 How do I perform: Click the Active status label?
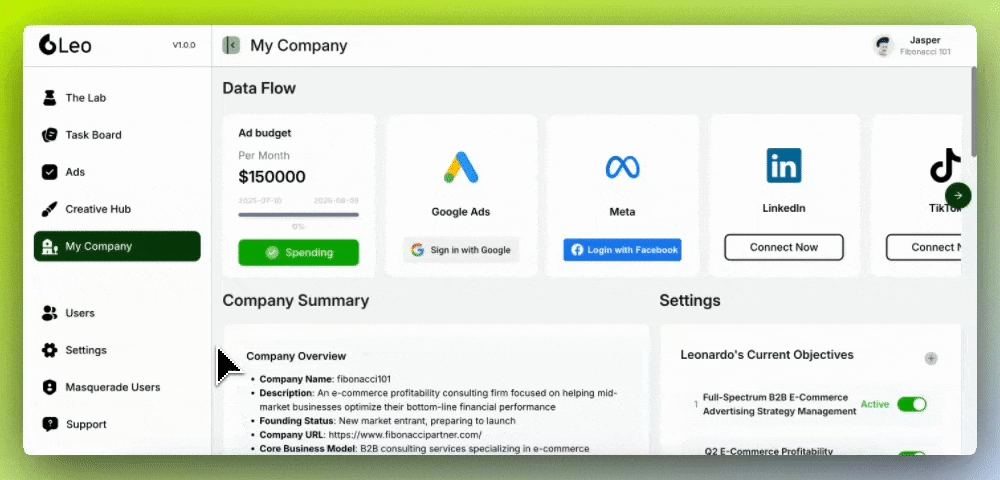point(874,404)
